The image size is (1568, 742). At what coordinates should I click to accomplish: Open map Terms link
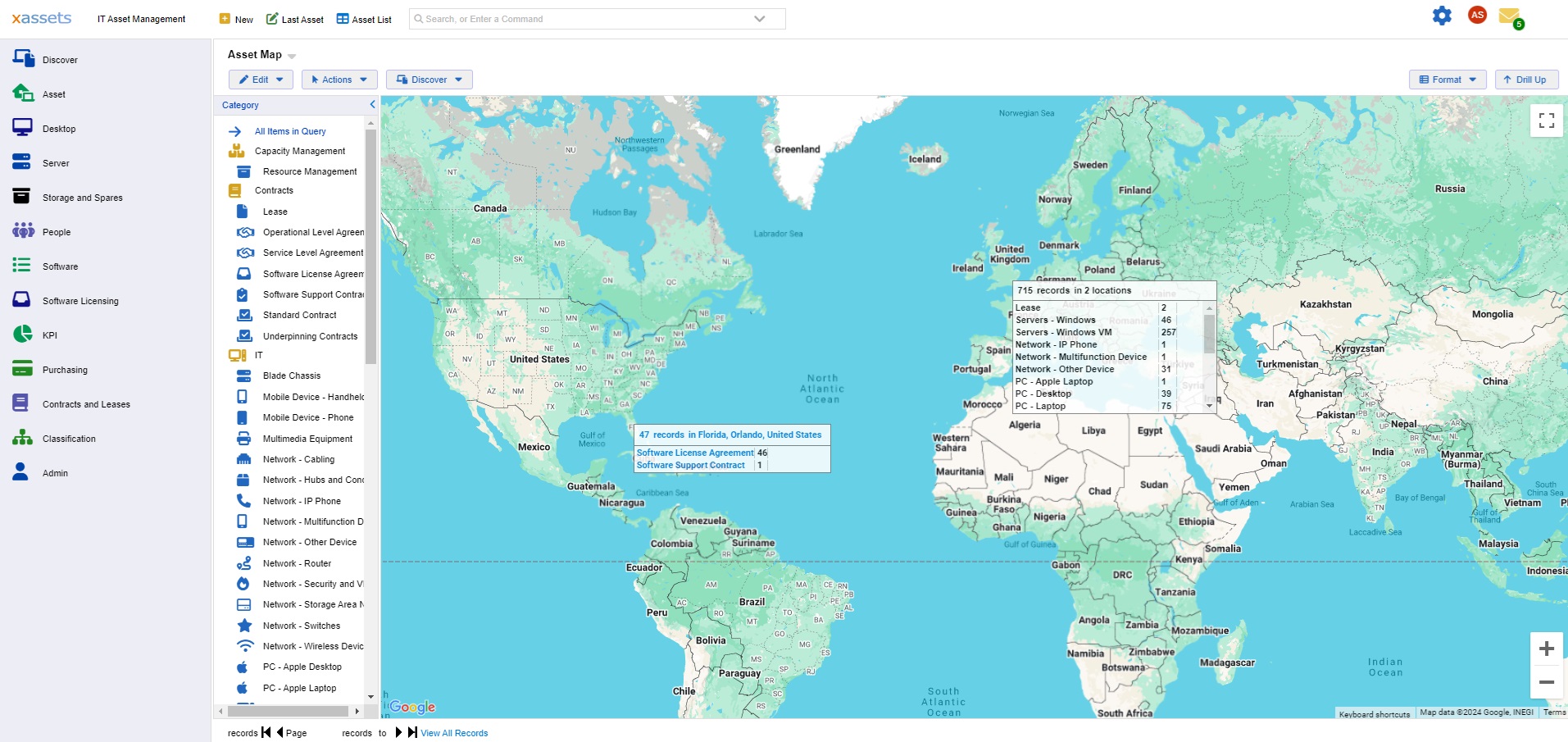tap(1554, 712)
